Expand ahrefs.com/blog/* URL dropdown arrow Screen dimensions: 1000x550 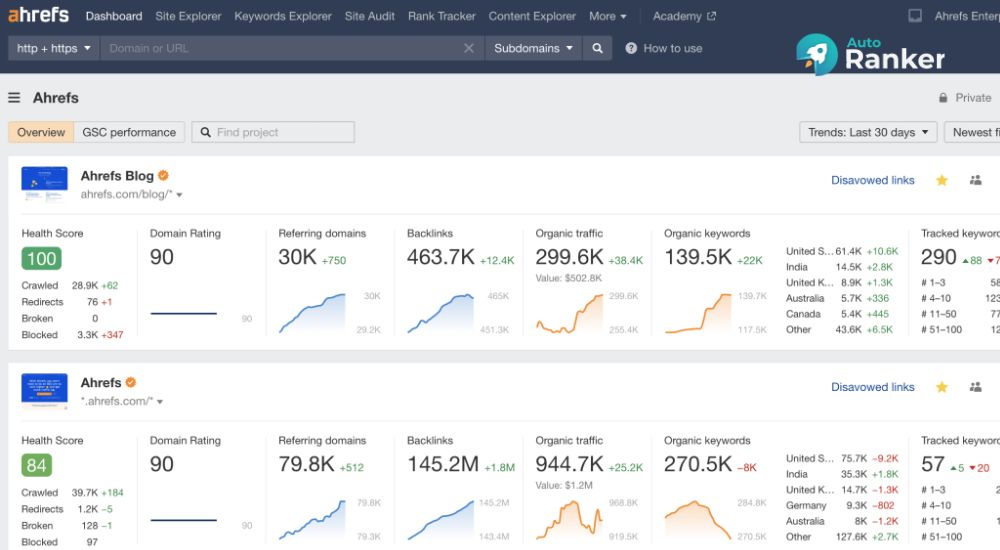179,195
